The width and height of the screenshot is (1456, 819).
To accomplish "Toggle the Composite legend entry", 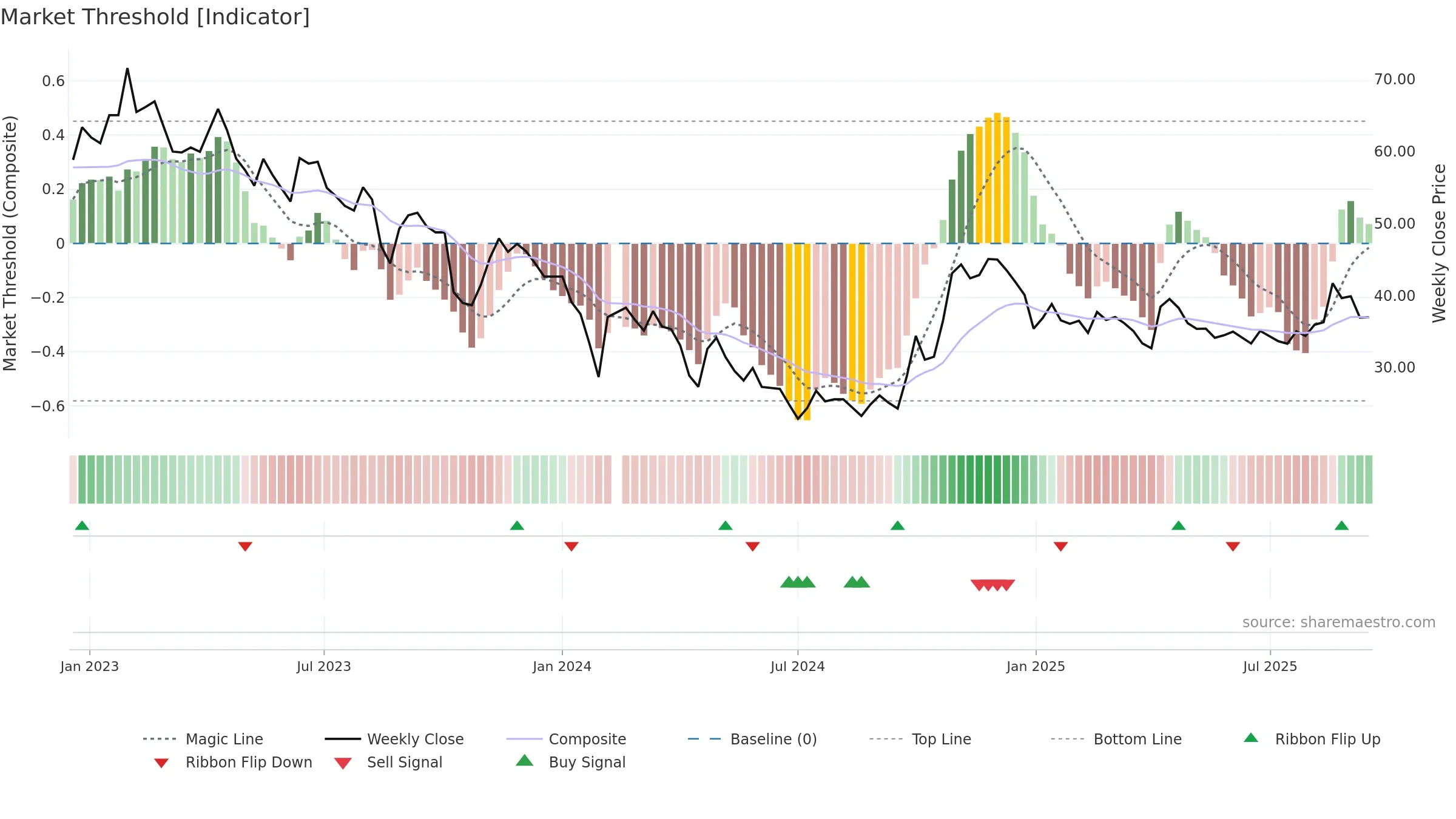I will pos(566,739).
